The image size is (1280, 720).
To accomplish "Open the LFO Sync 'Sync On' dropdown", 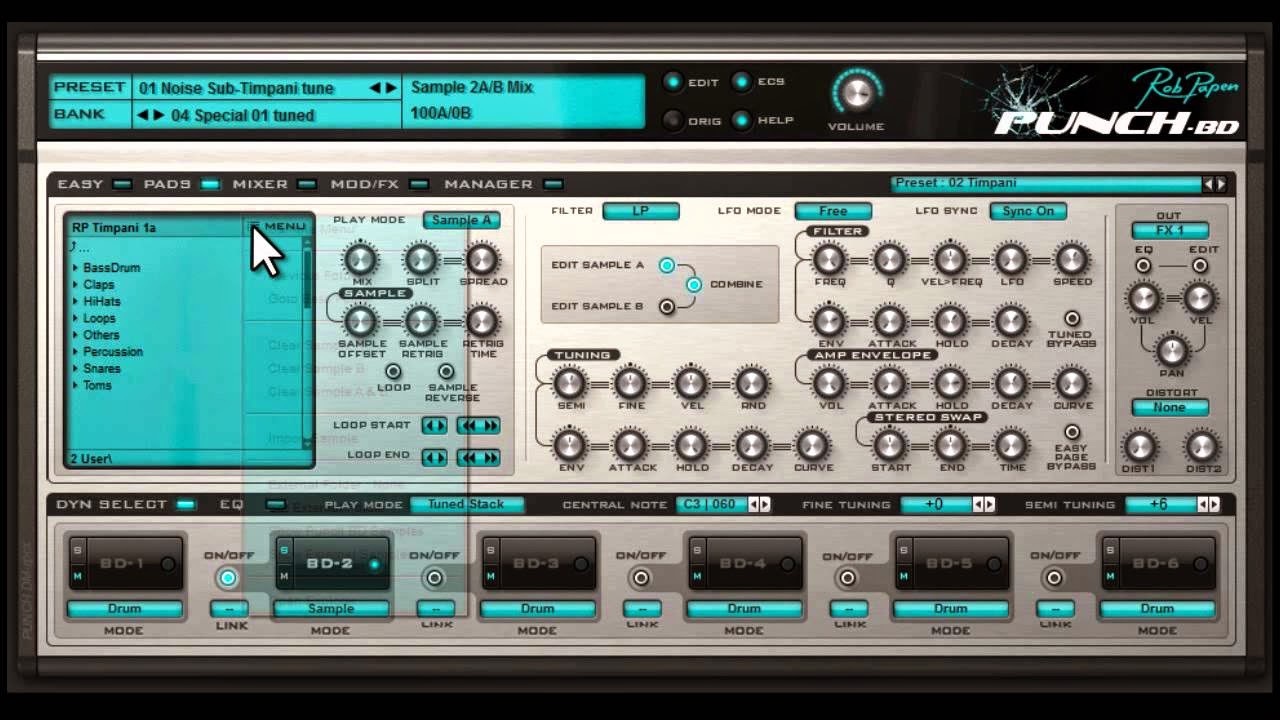I will (x=1028, y=211).
